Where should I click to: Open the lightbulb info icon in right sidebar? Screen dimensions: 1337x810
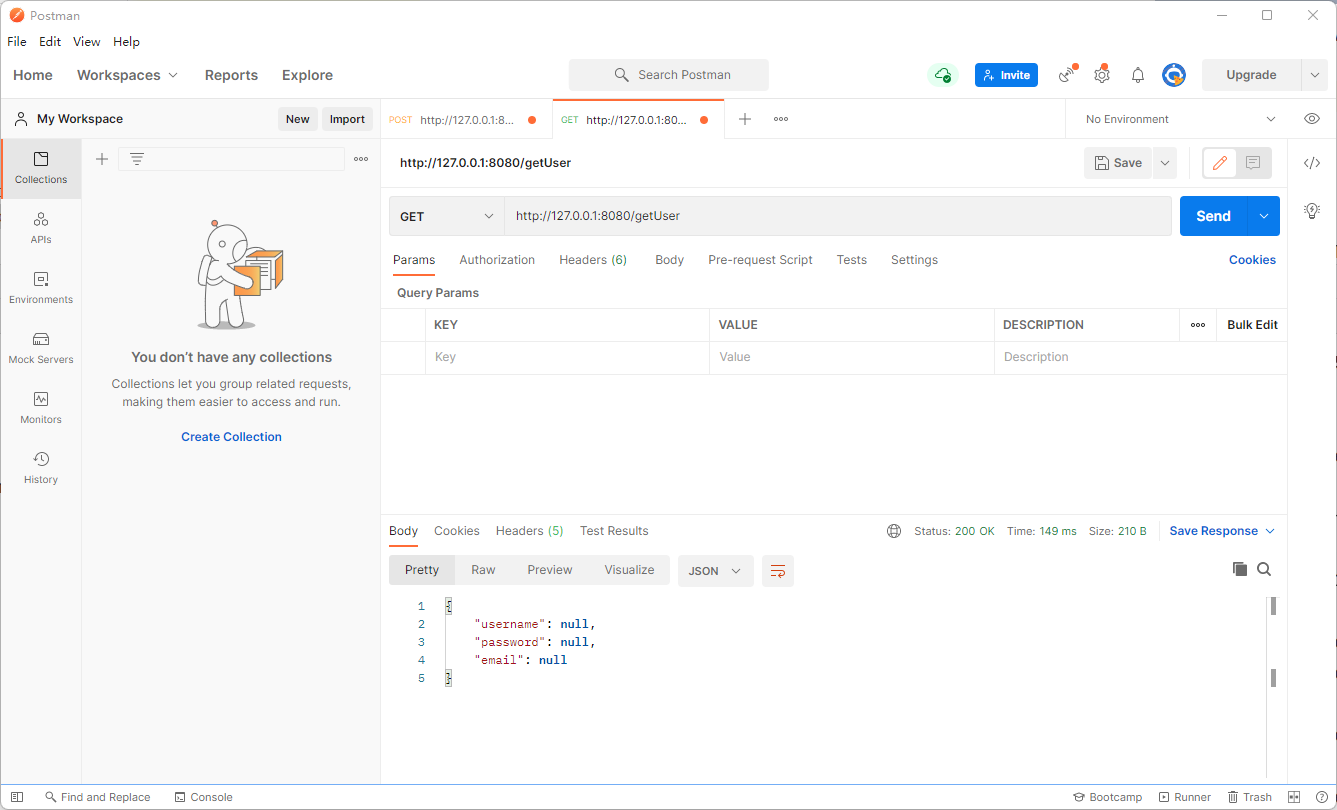pyautogui.click(x=1312, y=210)
